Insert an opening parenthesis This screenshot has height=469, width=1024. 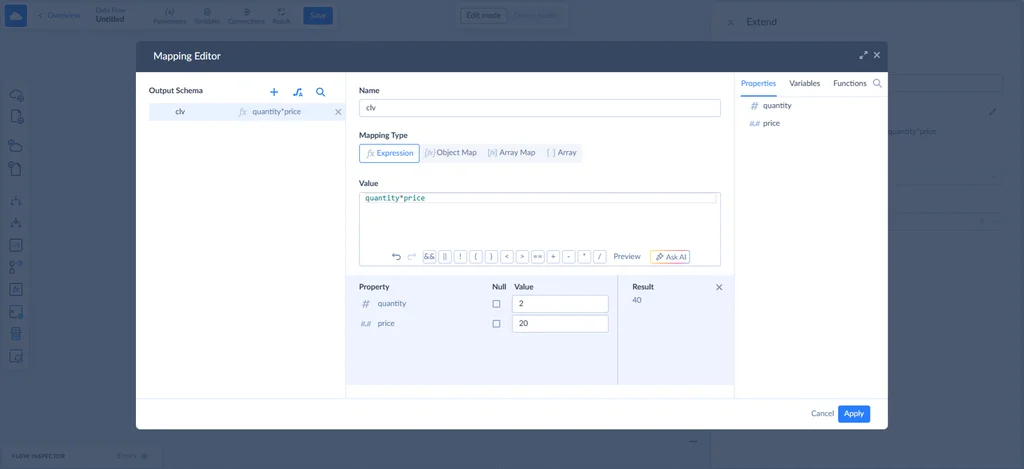point(476,257)
